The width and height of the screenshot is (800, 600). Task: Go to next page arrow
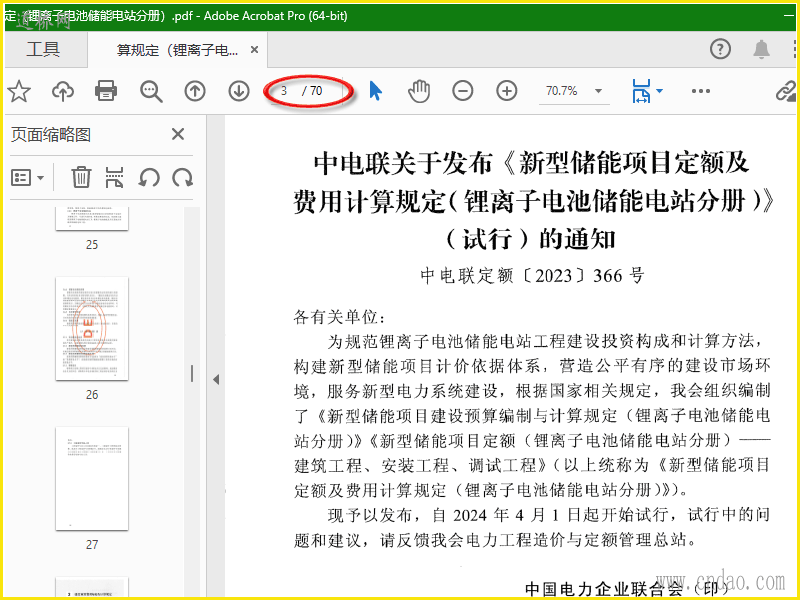point(239,91)
